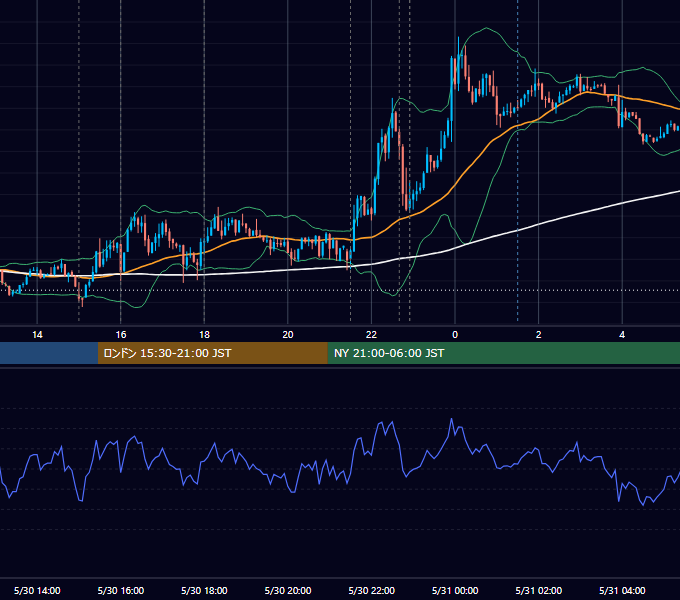
Task: Click the hour label 18 on the upper axis
Action: click(204, 335)
